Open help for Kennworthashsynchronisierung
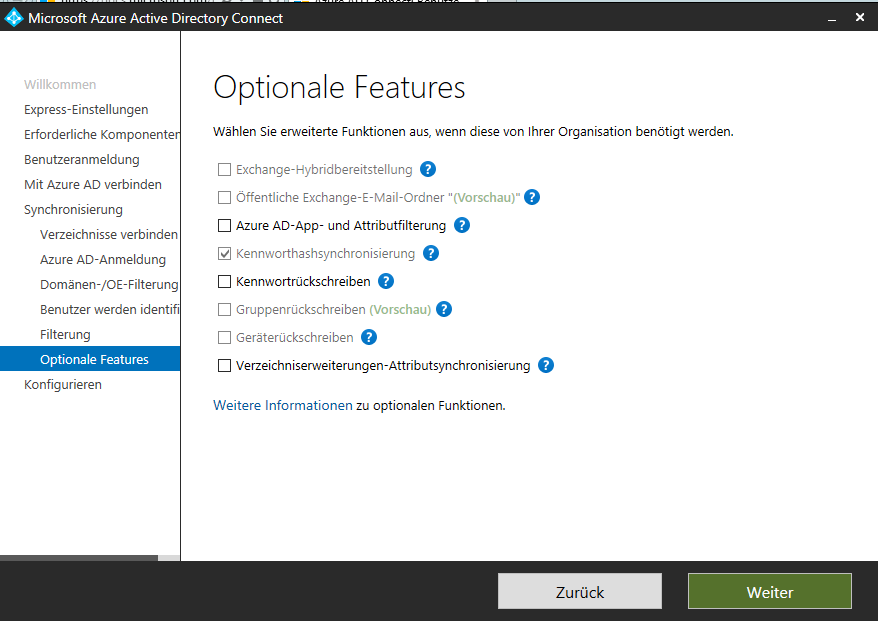This screenshot has width=878, height=621. (x=431, y=253)
